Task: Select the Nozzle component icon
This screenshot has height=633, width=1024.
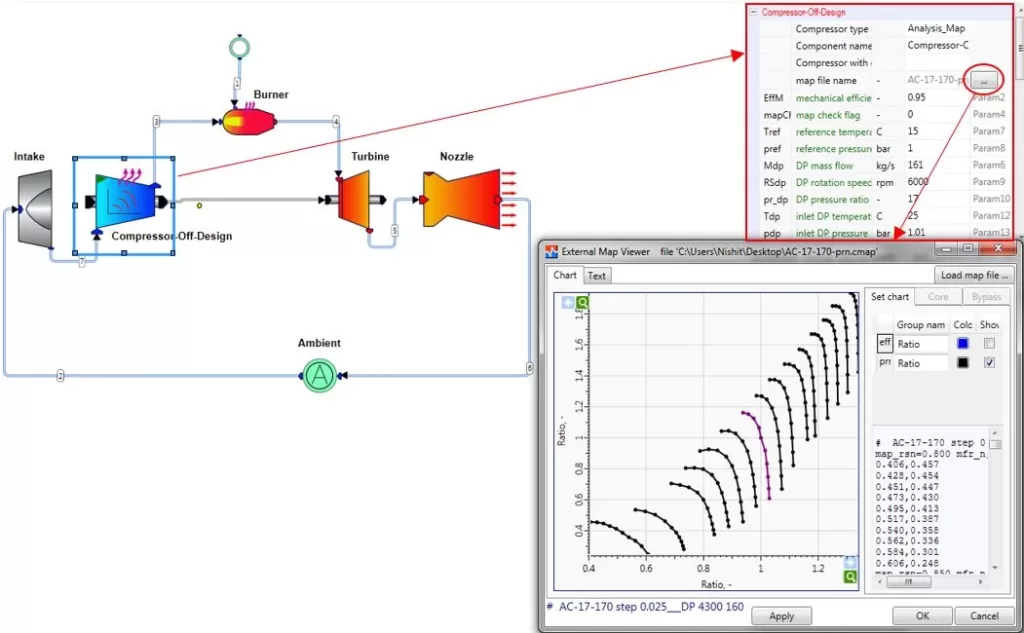Action: coord(464,199)
